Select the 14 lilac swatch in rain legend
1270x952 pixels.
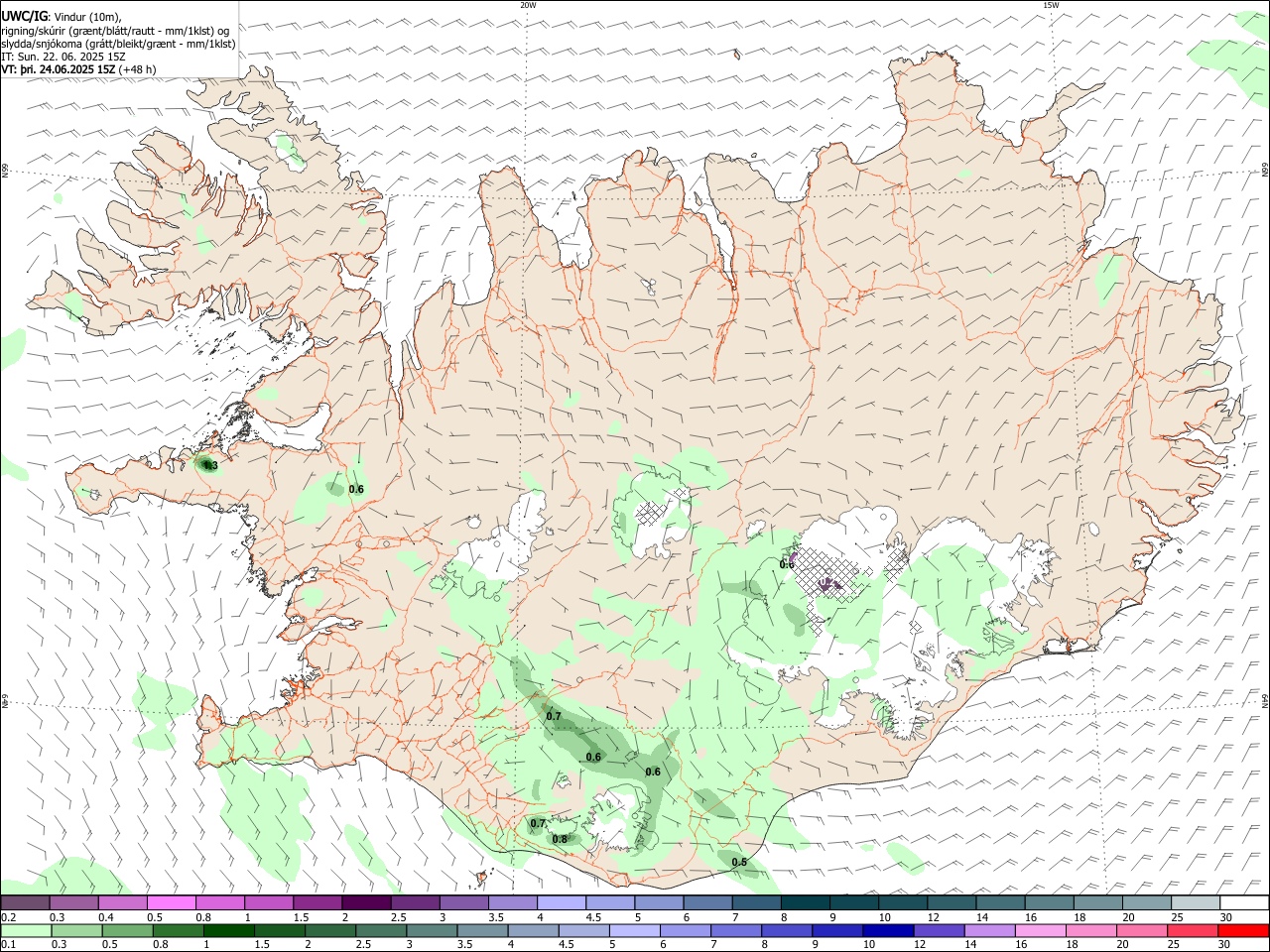click(988, 931)
